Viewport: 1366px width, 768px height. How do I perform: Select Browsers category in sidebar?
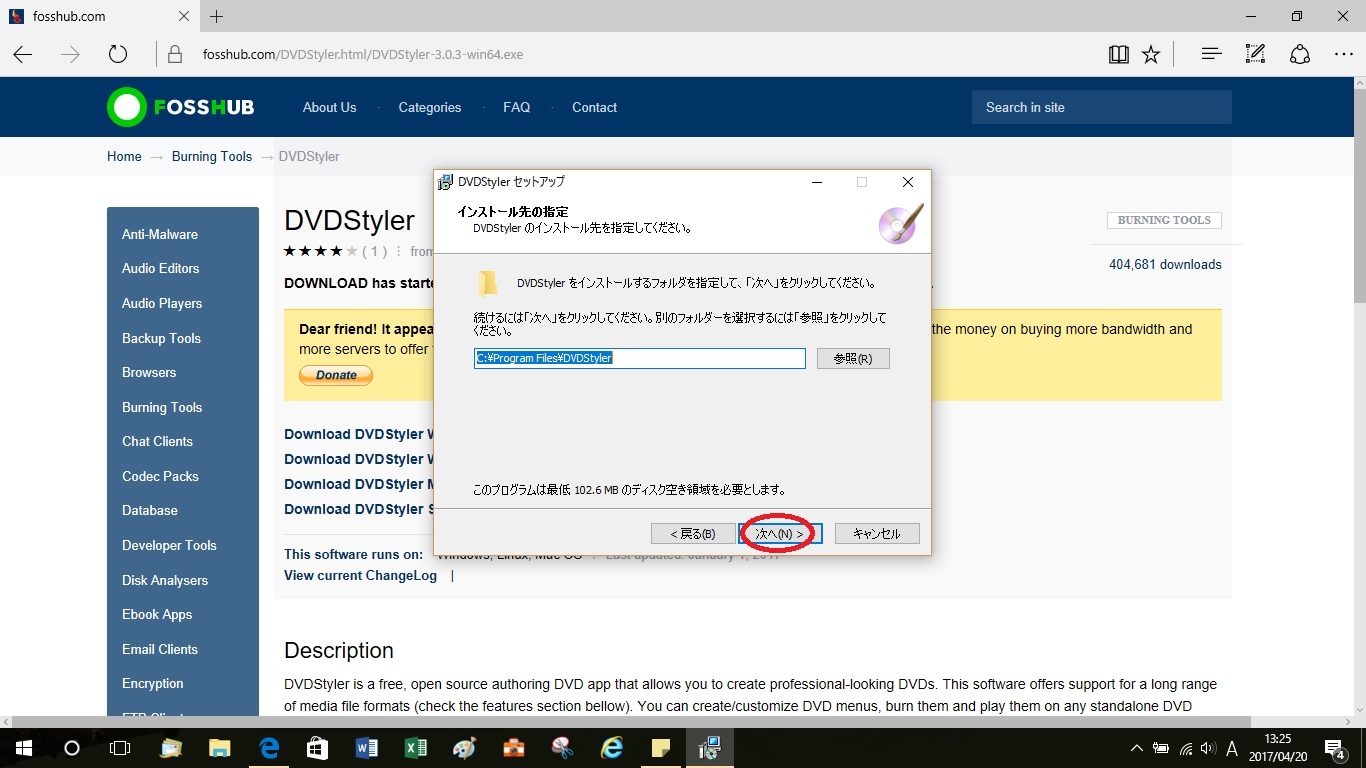pyautogui.click(x=149, y=372)
